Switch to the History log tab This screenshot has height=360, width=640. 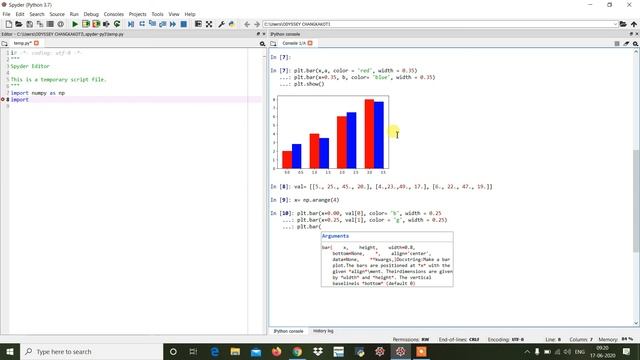click(323, 331)
